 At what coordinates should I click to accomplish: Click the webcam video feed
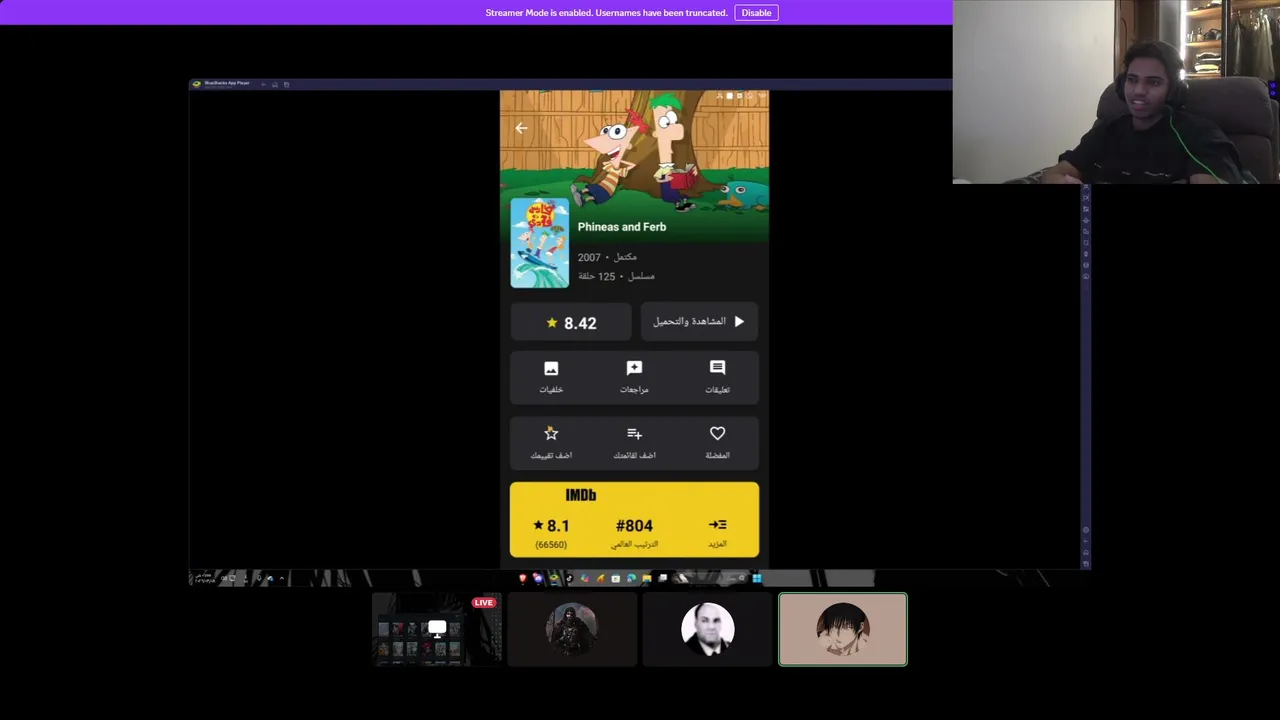pos(1116,92)
